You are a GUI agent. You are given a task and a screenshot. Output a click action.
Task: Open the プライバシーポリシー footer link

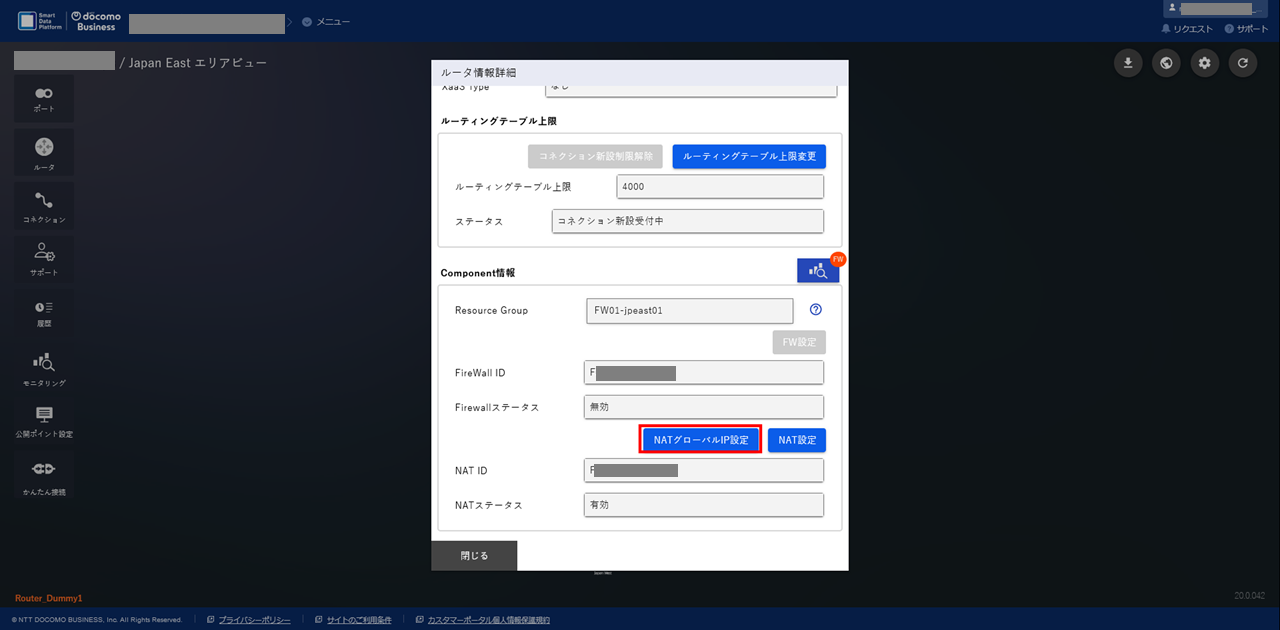point(254,620)
